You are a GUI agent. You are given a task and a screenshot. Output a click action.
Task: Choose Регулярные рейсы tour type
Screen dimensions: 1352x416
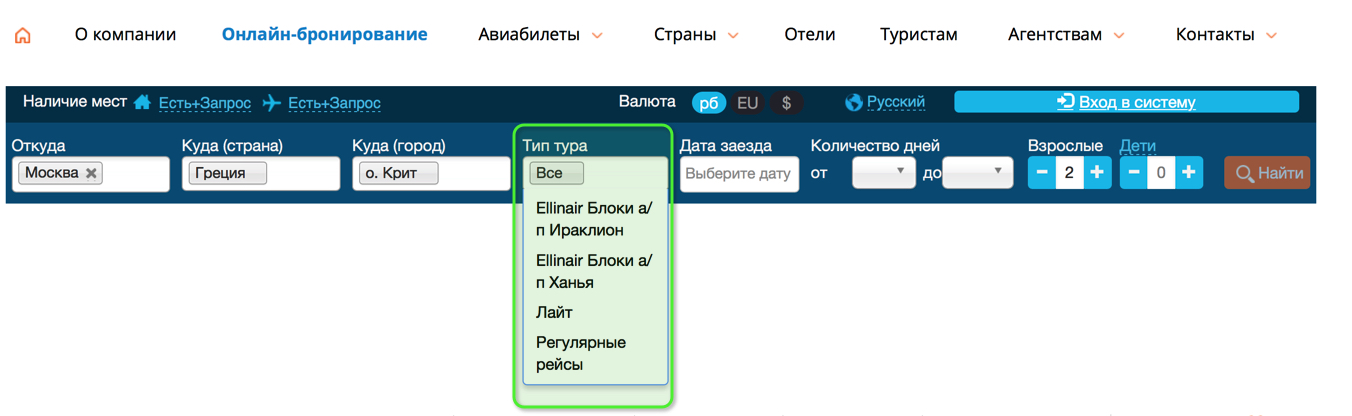(x=580, y=353)
